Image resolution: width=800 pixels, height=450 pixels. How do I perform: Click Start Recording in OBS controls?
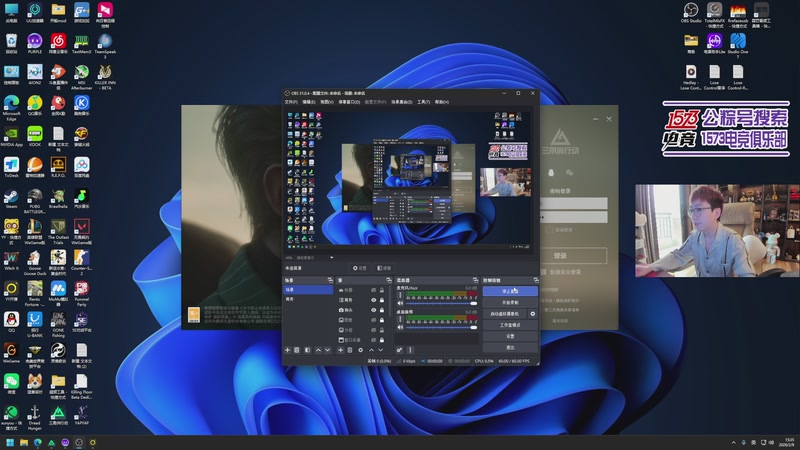pos(510,303)
